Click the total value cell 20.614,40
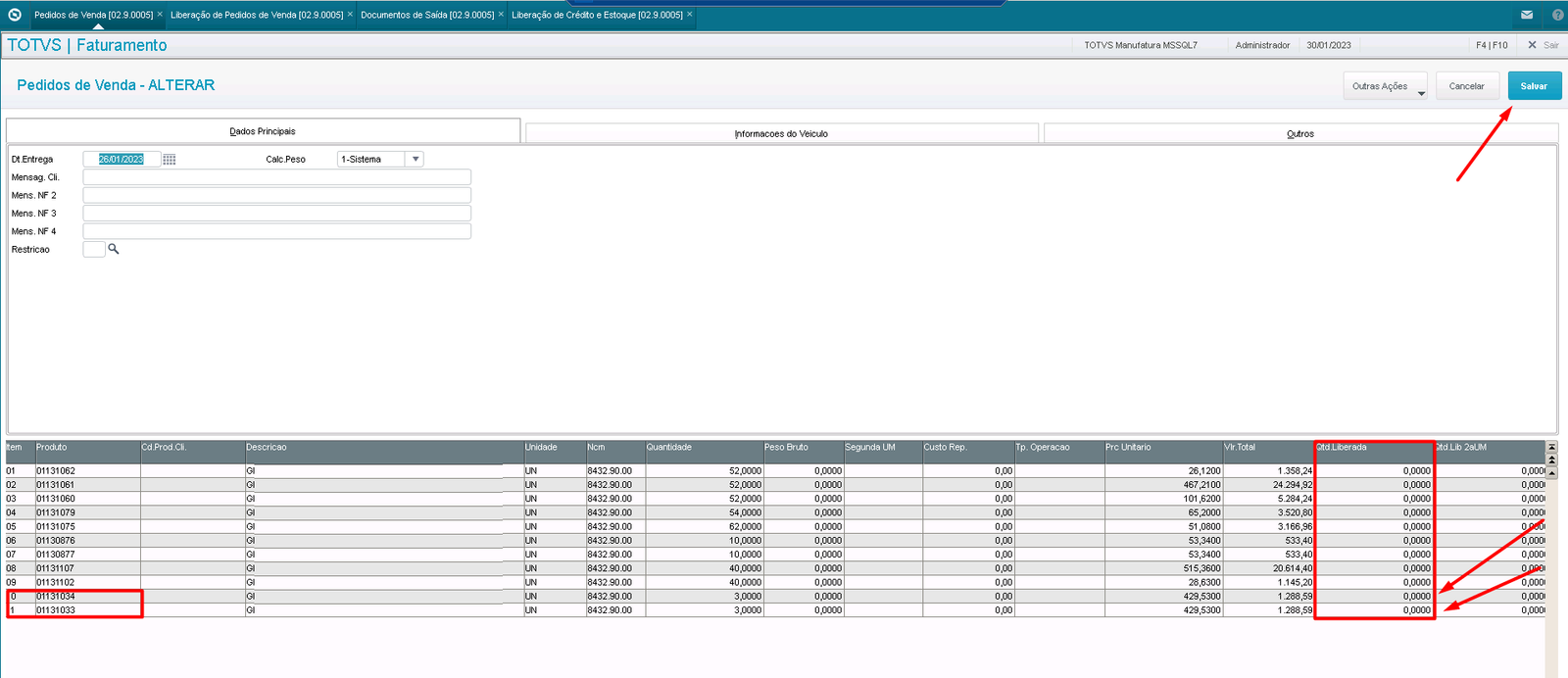Image resolution: width=1568 pixels, height=678 pixels. point(1268,568)
